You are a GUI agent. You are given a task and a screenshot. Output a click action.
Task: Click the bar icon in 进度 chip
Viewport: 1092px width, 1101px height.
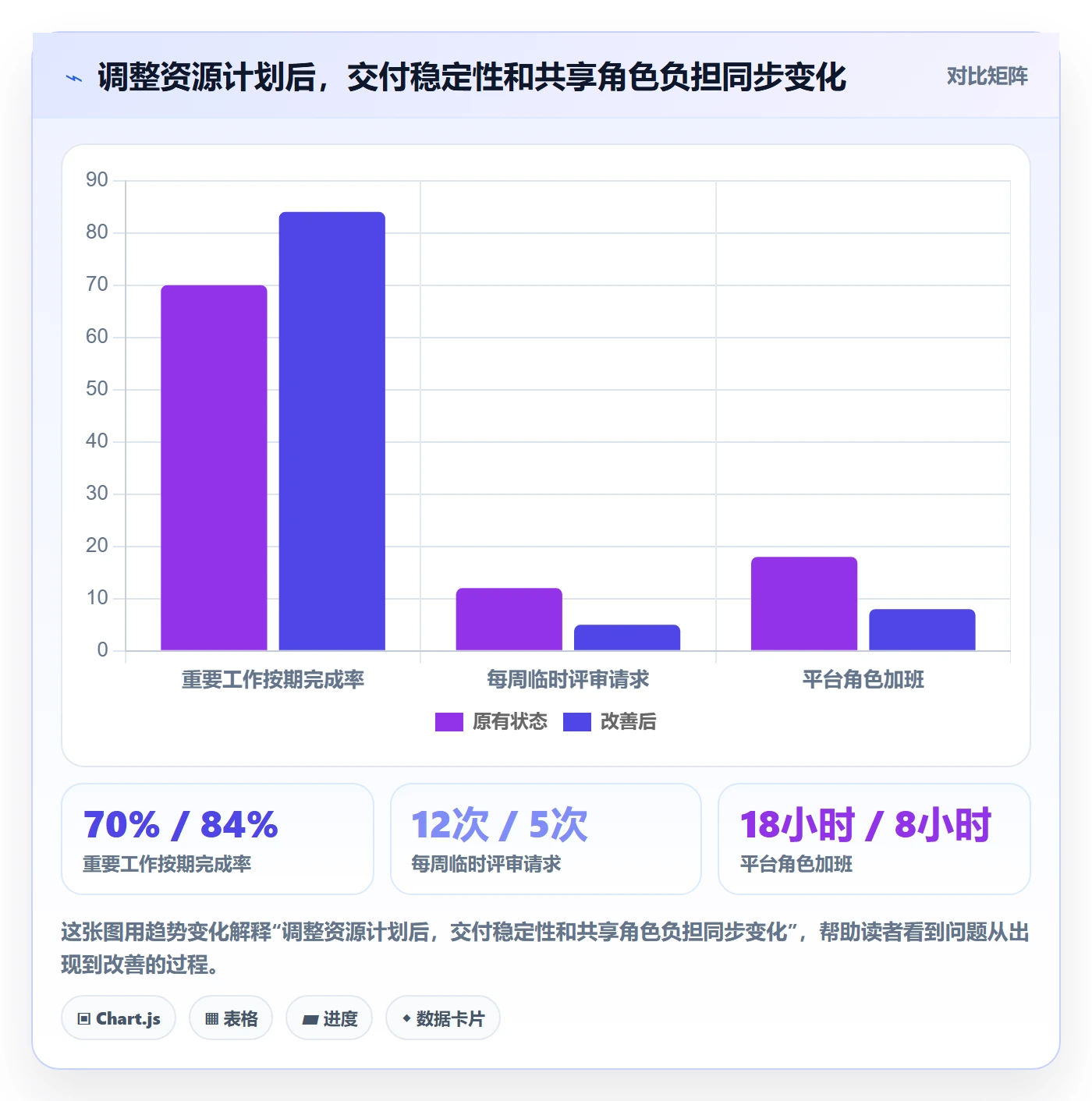310,1019
